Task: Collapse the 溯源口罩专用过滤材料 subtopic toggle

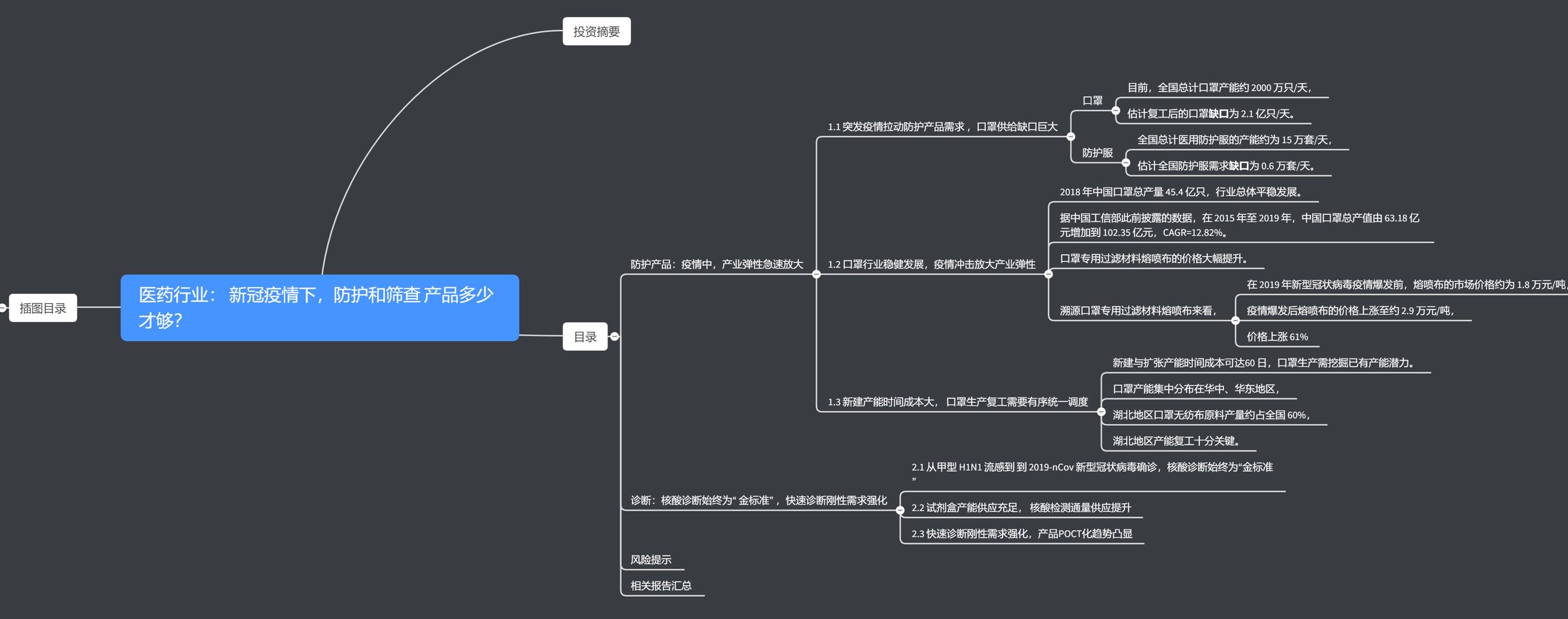Action: pyautogui.click(x=1235, y=320)
